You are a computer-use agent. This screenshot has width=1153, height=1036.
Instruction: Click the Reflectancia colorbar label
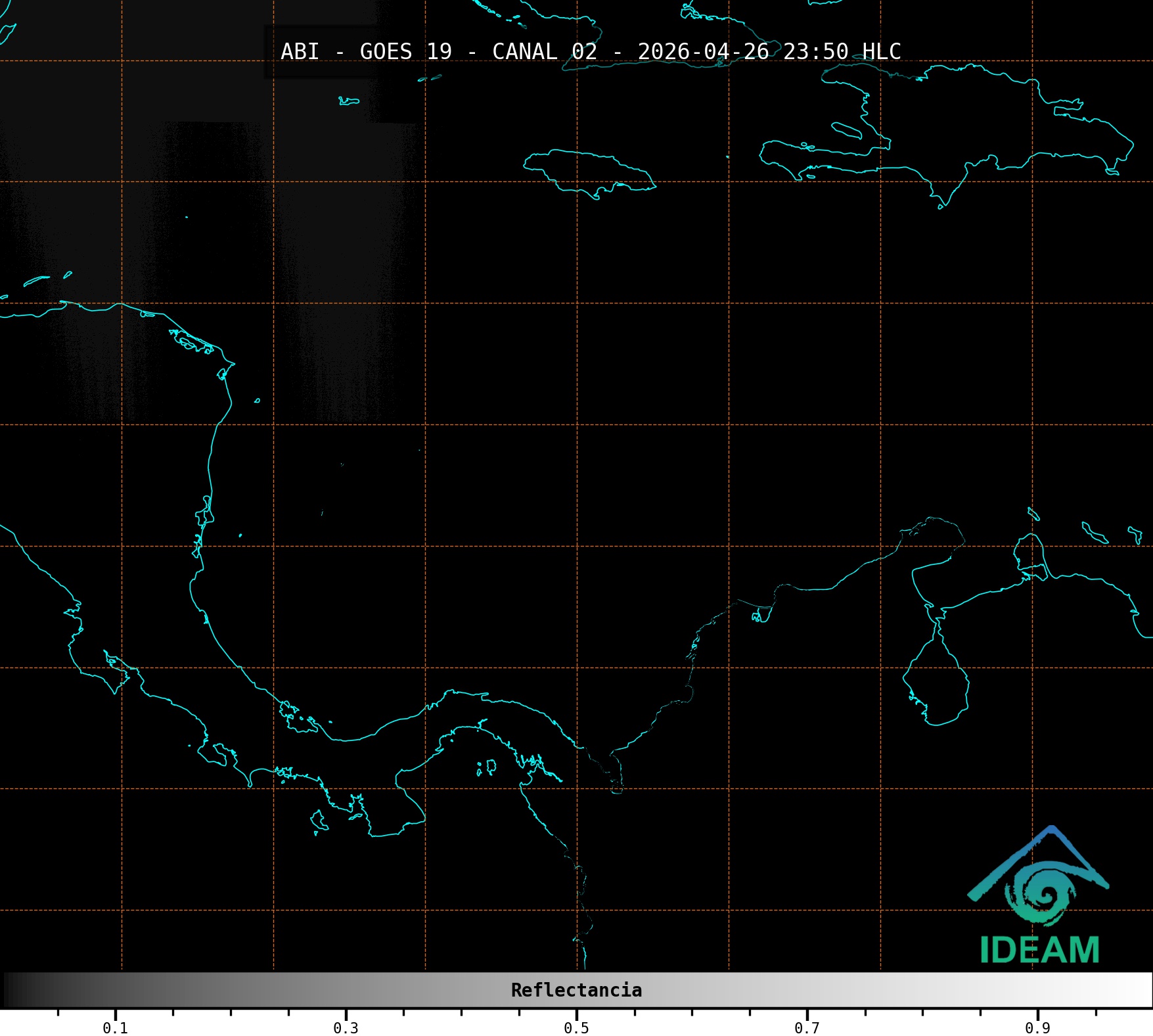click(576, 990)
